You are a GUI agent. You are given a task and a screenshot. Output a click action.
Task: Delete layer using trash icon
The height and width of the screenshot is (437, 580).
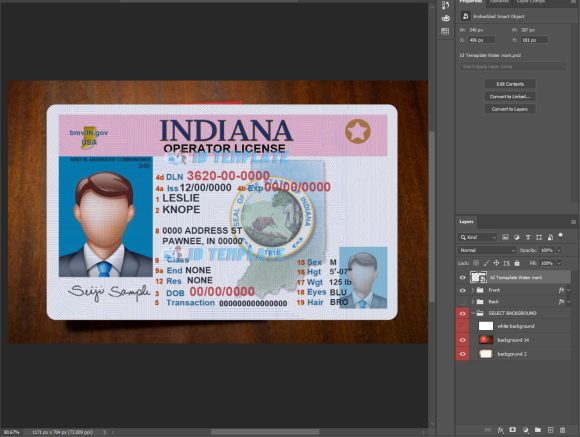pos(563,430)
